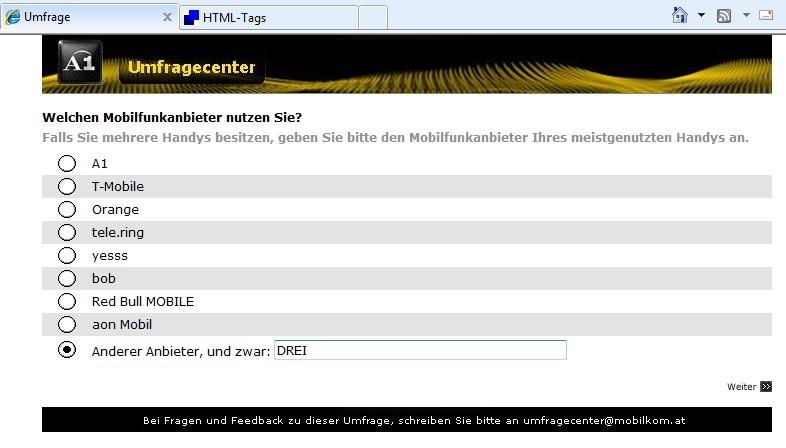Click the mail icon in toolbar
Screen dimensions: 786x448
(766, 16)
